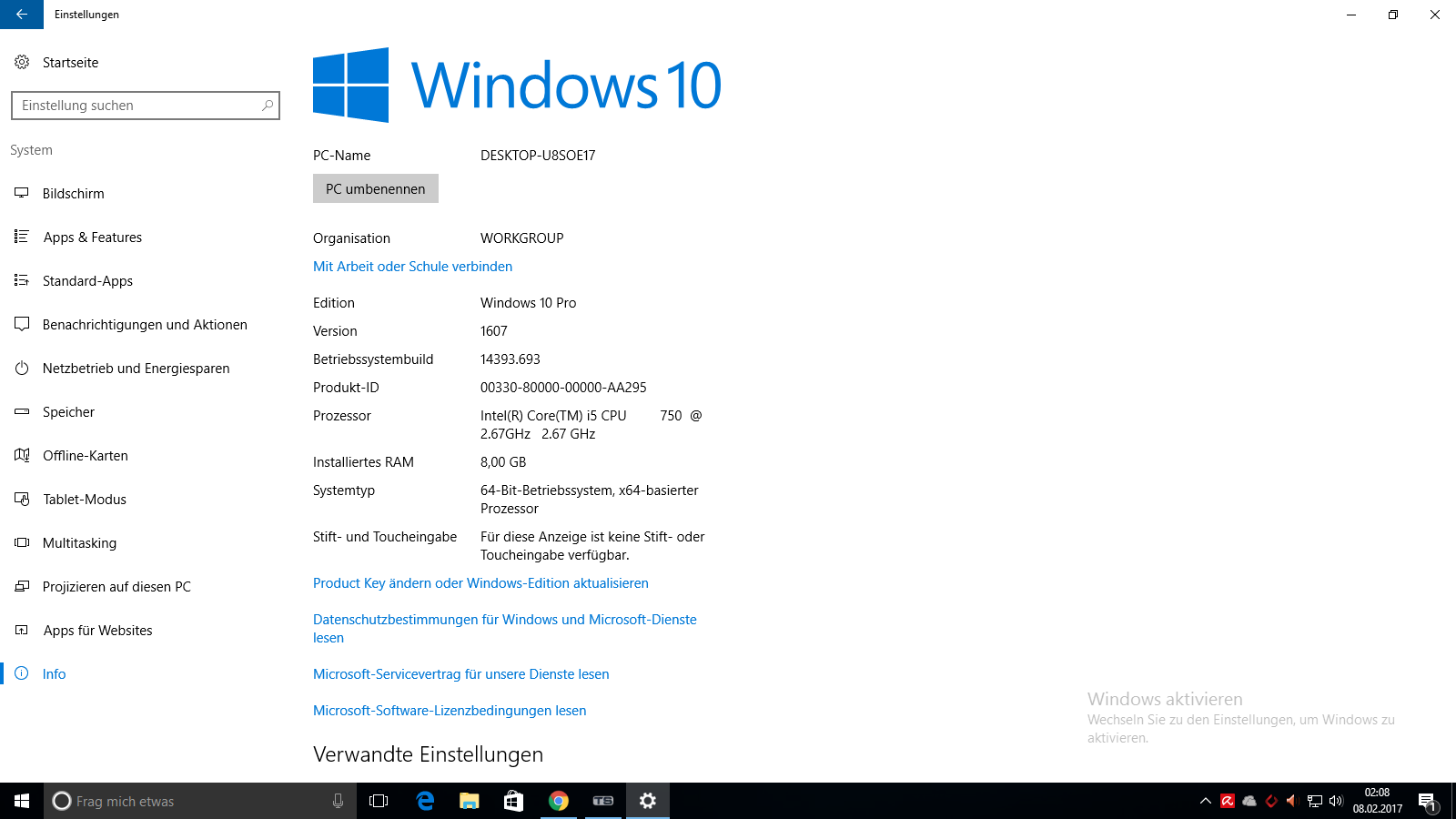1456x819 pixels.
Task: Open Datenschutzbestimmungen für Windows und Microsoft-Dienste link
Action: pyautogui.click(x=505, y=629)
